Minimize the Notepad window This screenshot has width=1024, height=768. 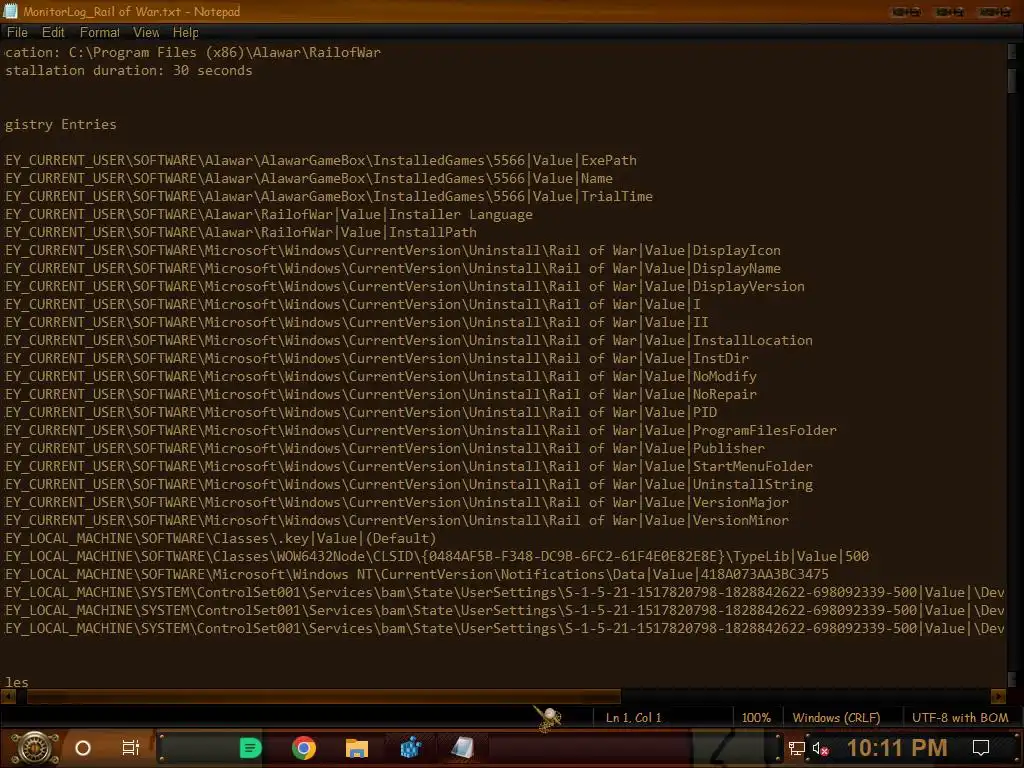(x=906, y=12)
